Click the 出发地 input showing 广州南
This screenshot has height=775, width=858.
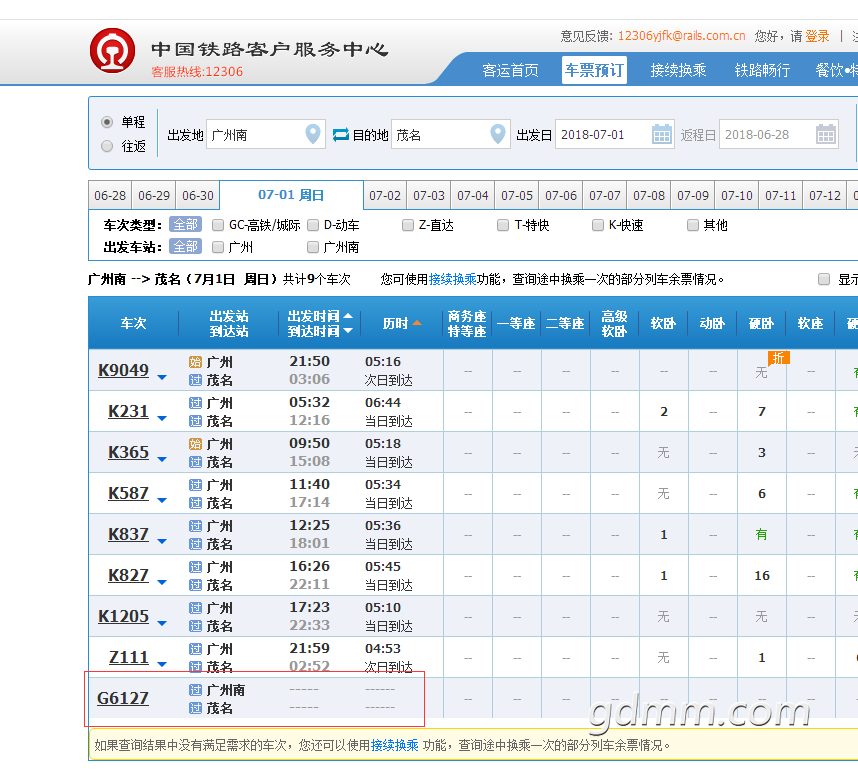(266, 134)
